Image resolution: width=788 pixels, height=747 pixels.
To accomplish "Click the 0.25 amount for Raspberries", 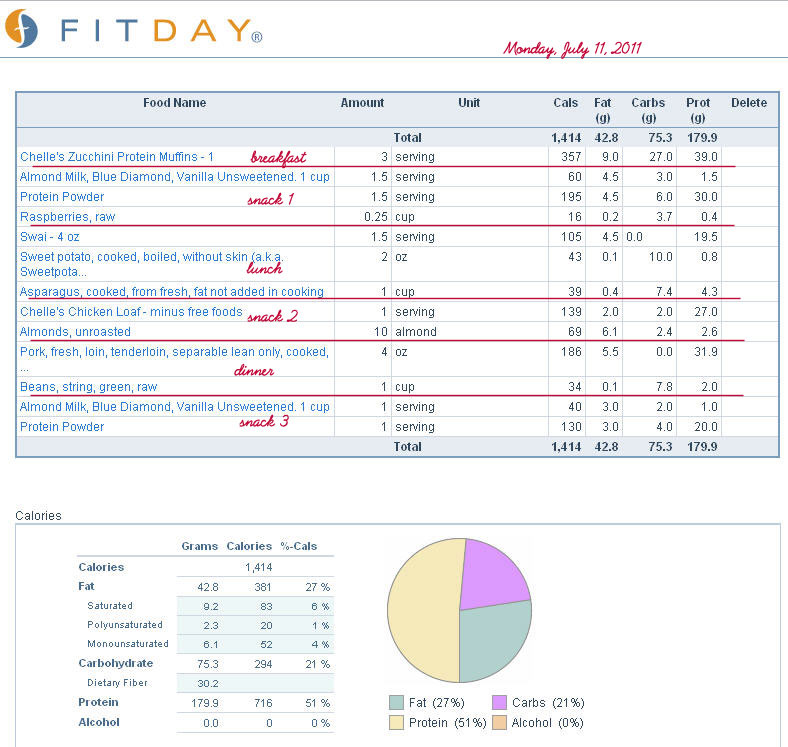I will point(376,217).
